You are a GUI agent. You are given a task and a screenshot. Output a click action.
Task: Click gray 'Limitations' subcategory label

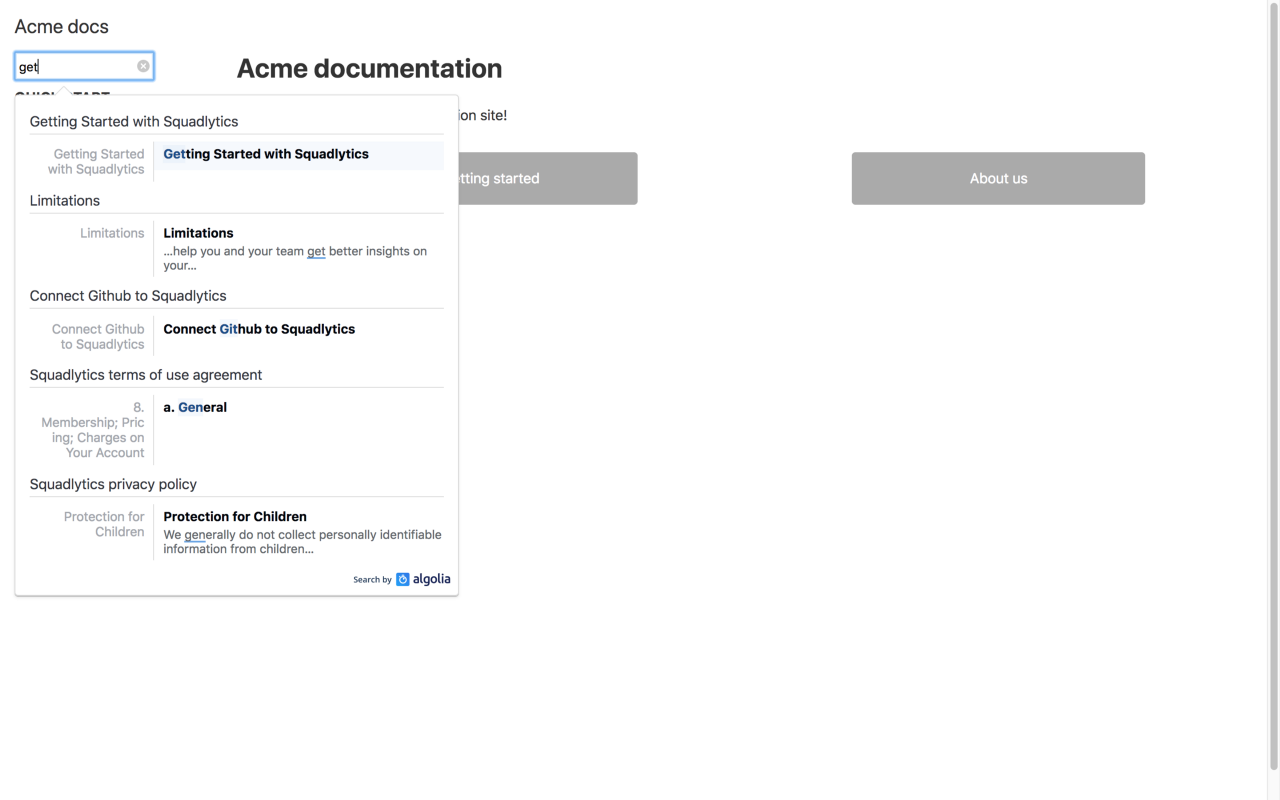[x=112, y=233]
